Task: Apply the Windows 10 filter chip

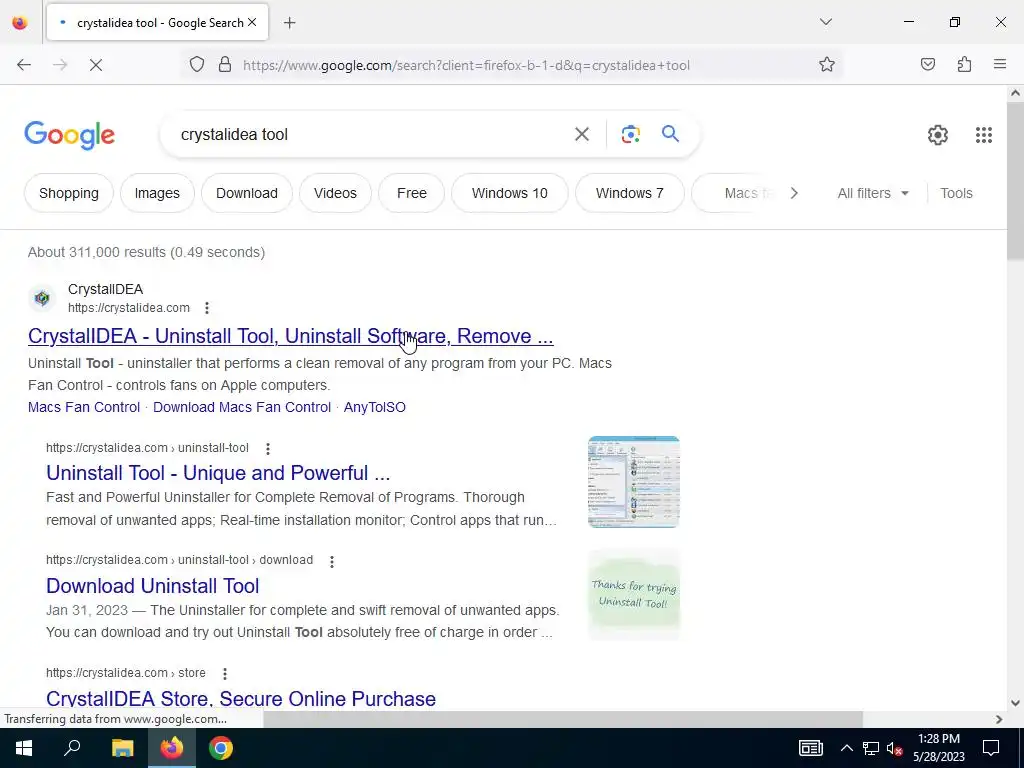Action: click(x=509, y=193)
